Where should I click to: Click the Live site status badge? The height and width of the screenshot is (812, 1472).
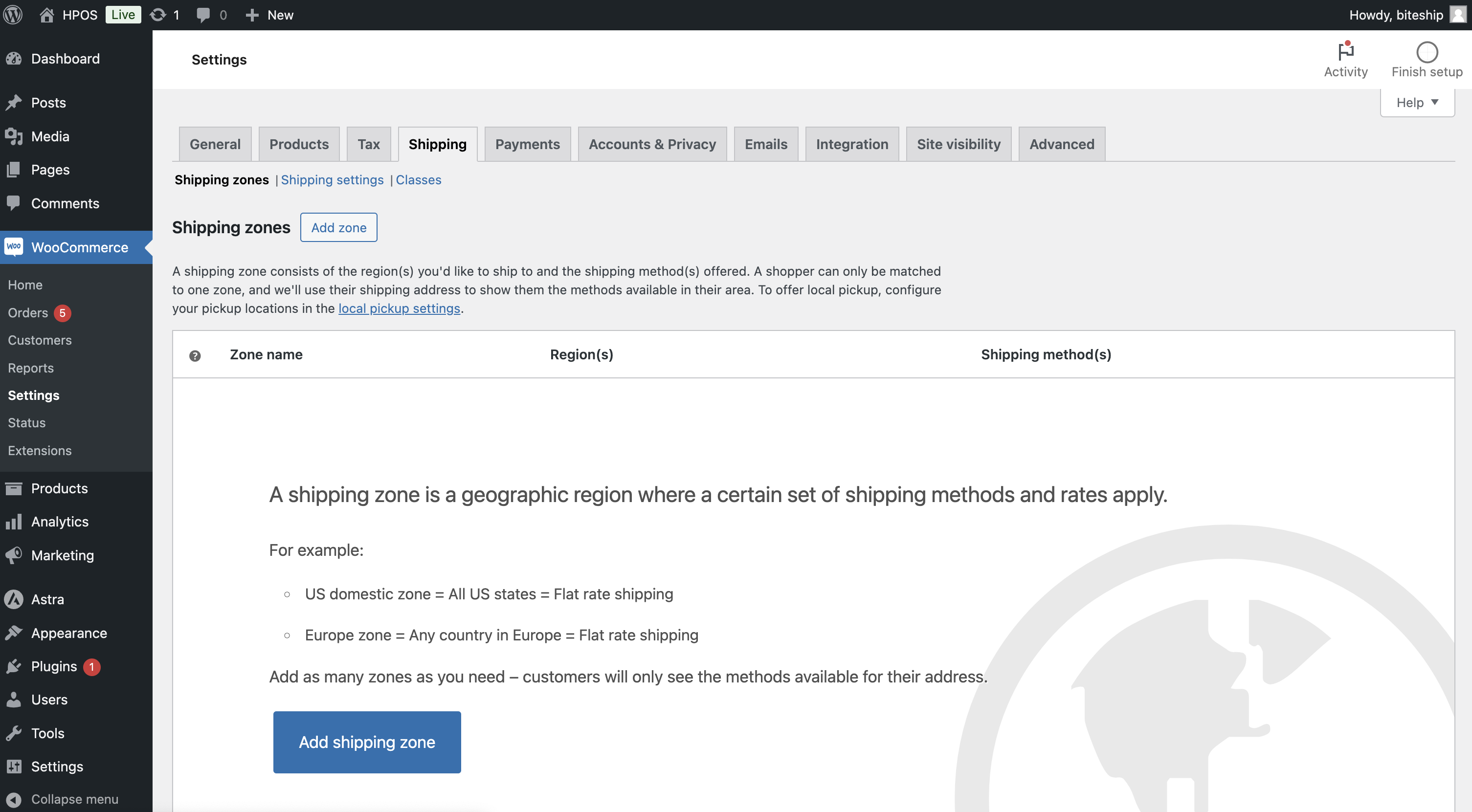(x=123, y=15)
